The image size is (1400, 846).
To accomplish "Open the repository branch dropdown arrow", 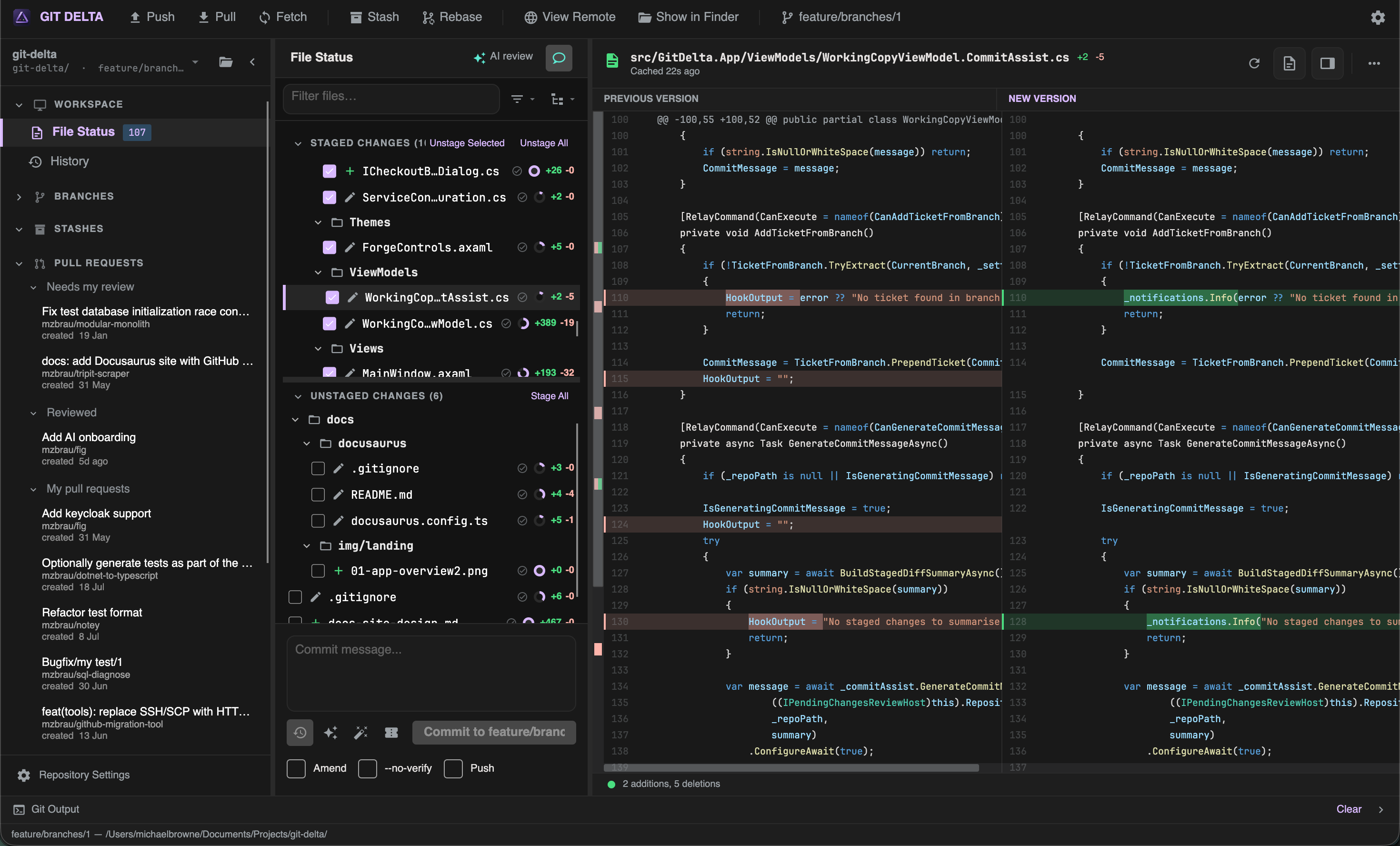I will (195, 61).
